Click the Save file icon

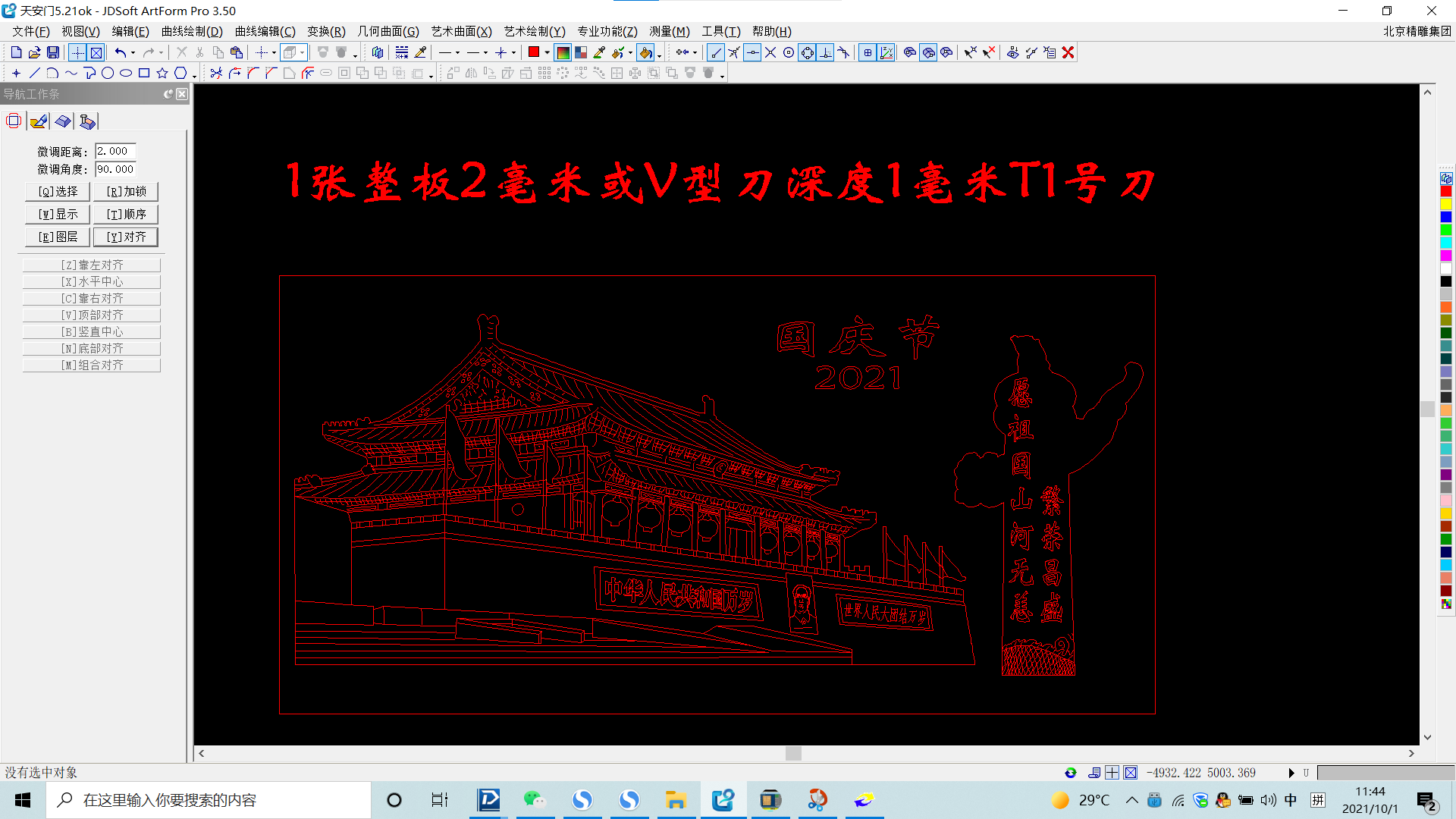click(53, 52)
